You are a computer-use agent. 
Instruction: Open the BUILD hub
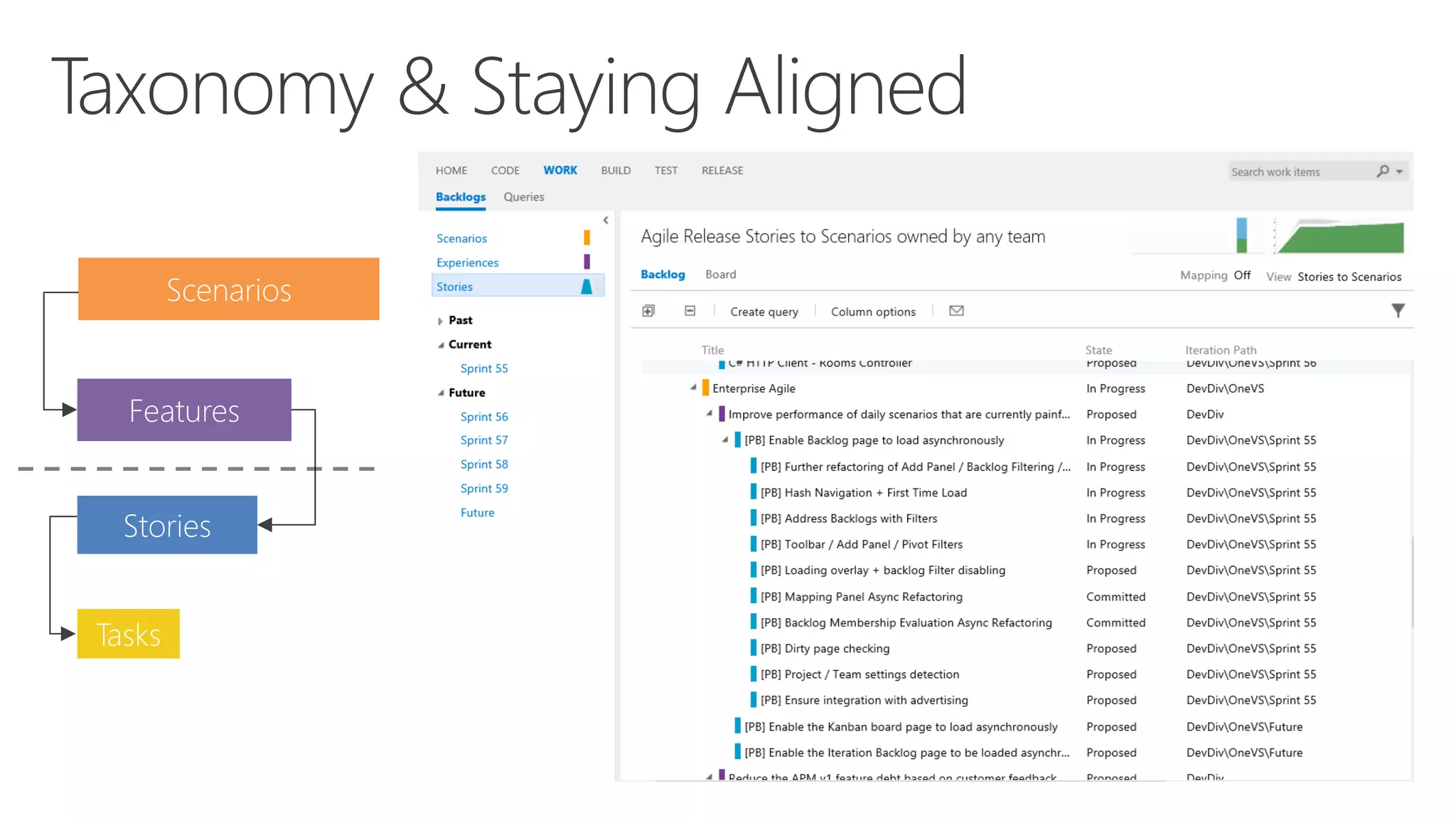(x=616, y=171)
